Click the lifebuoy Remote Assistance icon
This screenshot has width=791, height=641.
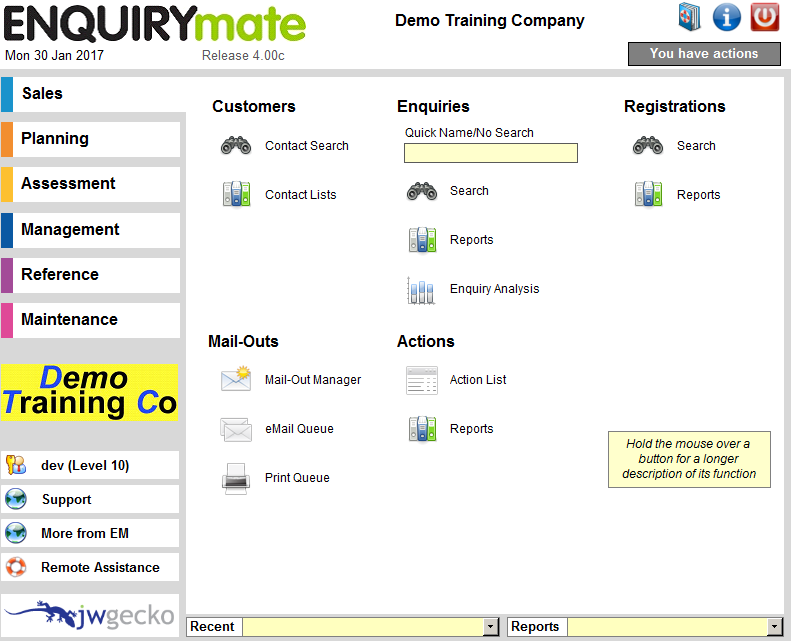tap(16, 567)
